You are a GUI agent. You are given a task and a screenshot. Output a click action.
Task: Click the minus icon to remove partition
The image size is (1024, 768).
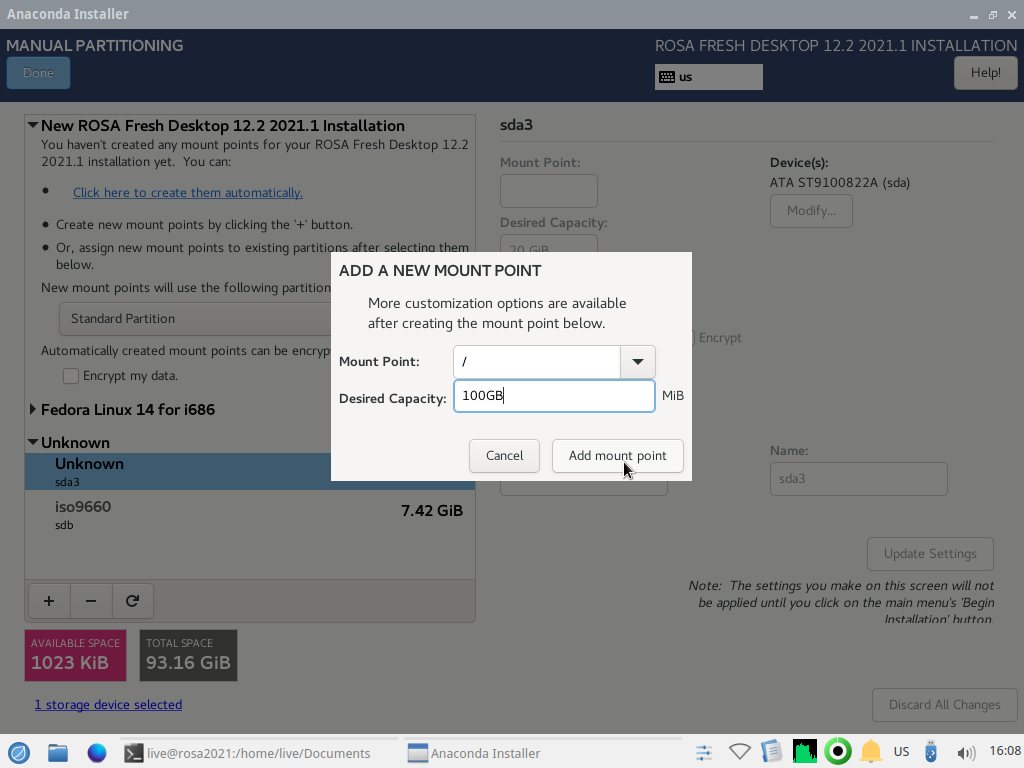91,601
